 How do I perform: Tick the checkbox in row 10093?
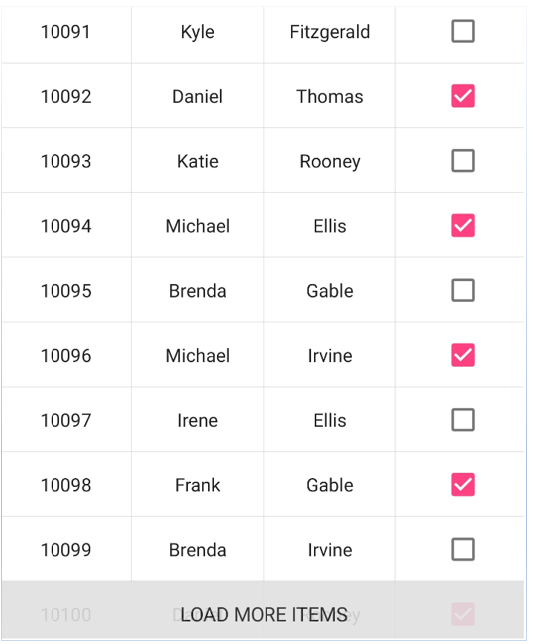(x=463, y=161)
